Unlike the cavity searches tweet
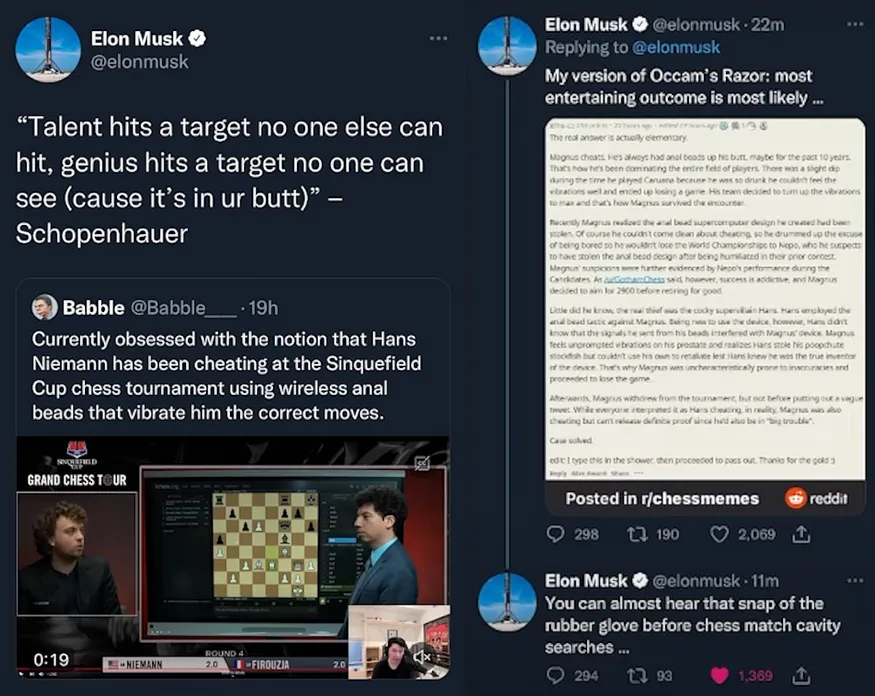The height and width of the screenshot is (696, 875). point(718,675)
